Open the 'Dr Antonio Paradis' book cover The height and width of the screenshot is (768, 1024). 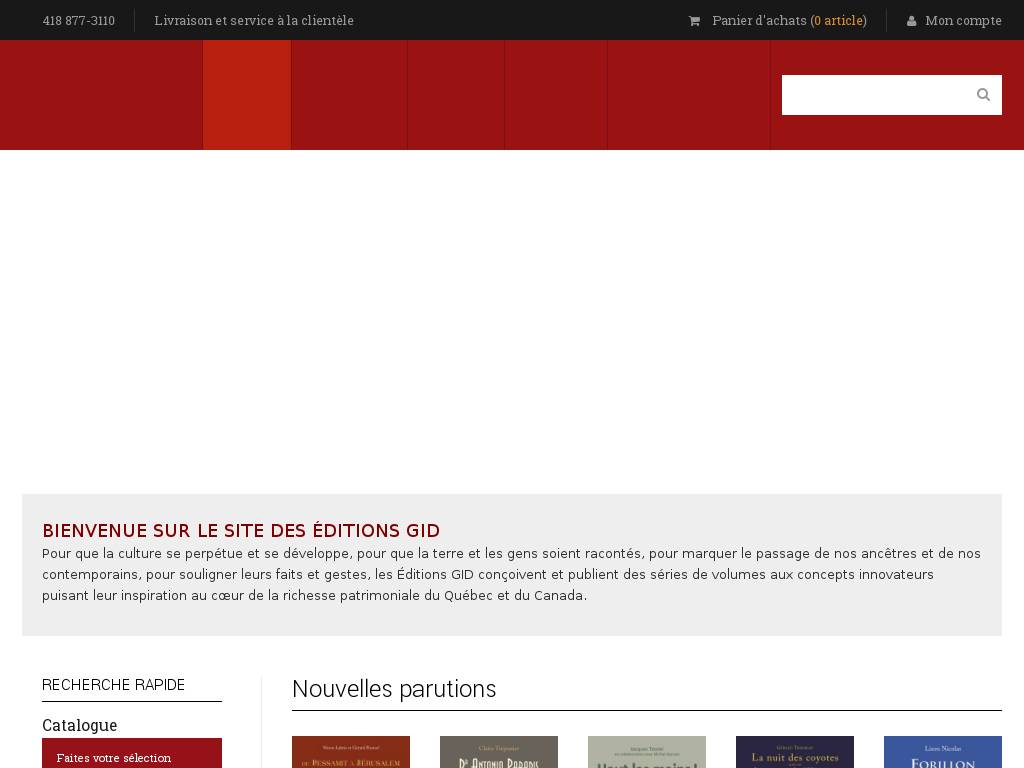click(499, 753)
